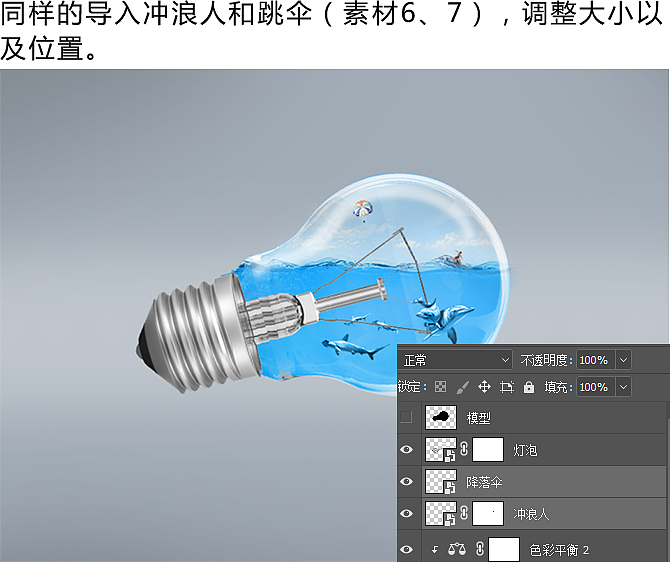The image size is (670, 562).
Task: Hide the 降落伞 layer eye icon
Action: tap(406, 482)
